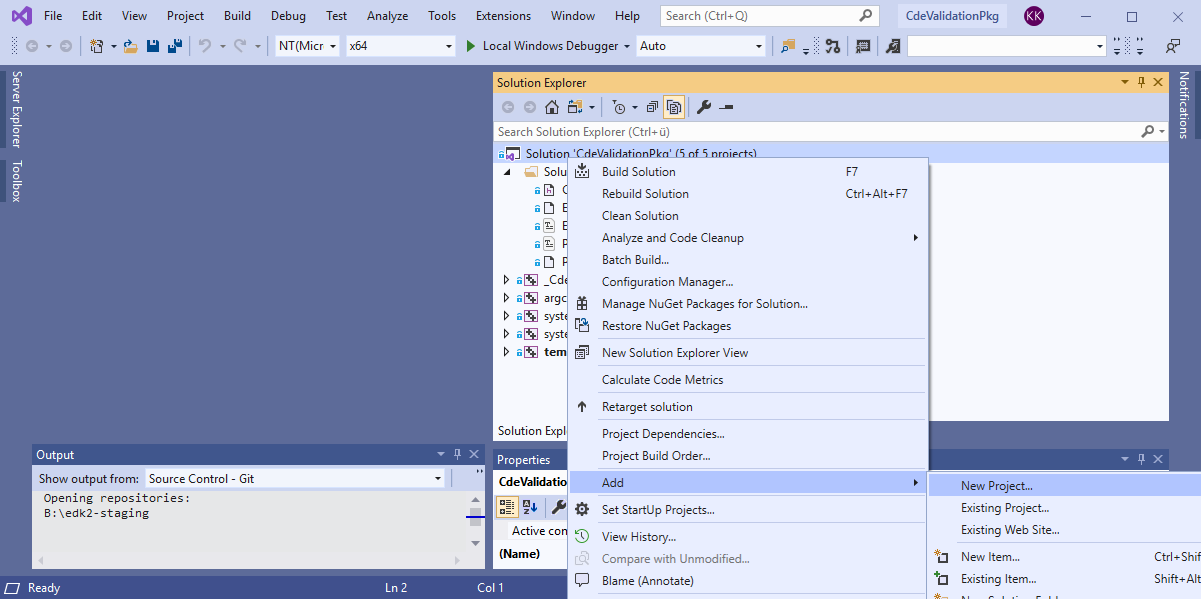Image resolution: width=1201 pixels, height=599 pixels.
Task: Start the Local Windows Debugger
Action: click(546, 46)
